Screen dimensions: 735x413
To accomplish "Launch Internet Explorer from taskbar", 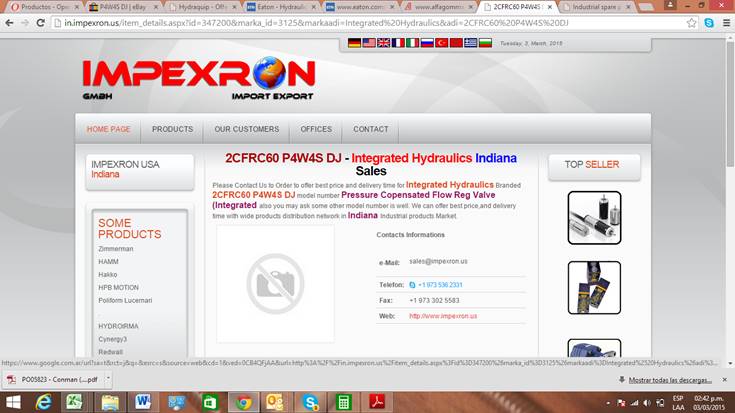I will [44, 402].
